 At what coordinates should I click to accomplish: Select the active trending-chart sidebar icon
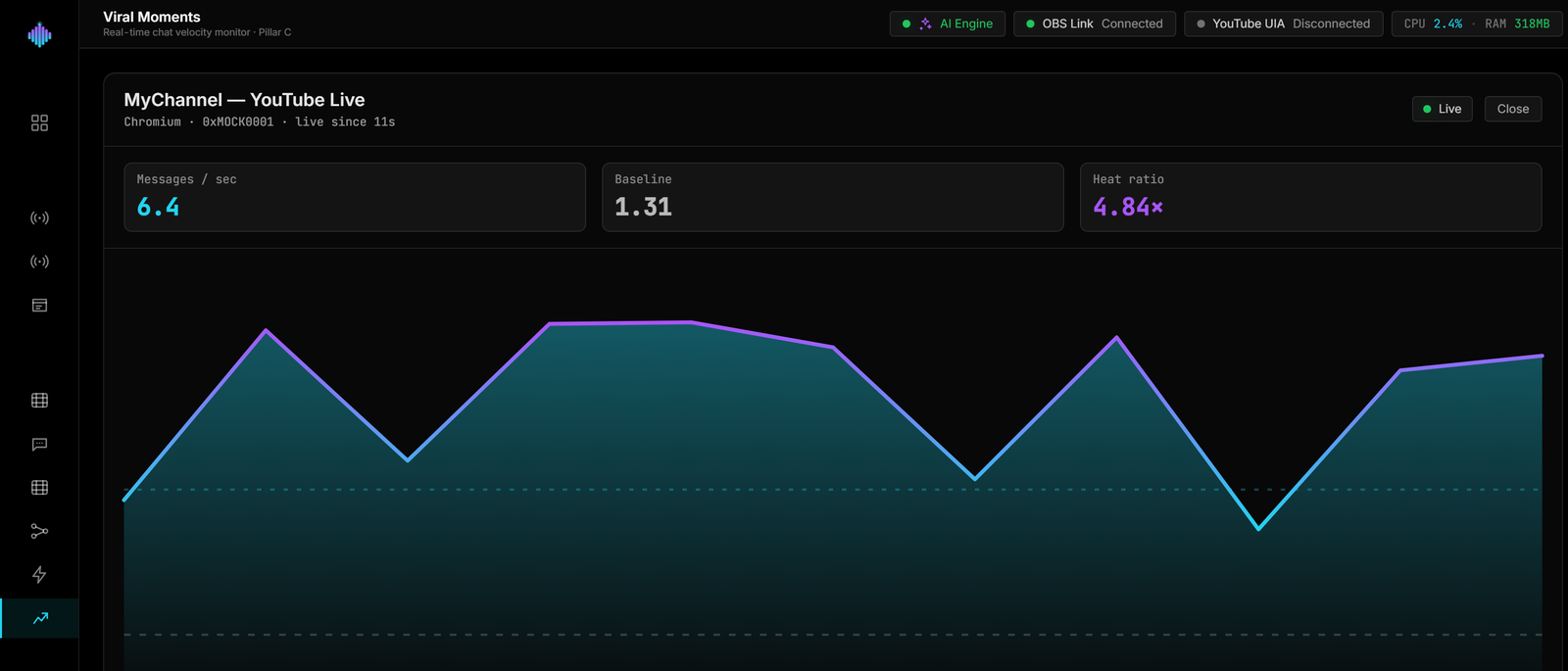pyautogui.click(x=40, y=618)
